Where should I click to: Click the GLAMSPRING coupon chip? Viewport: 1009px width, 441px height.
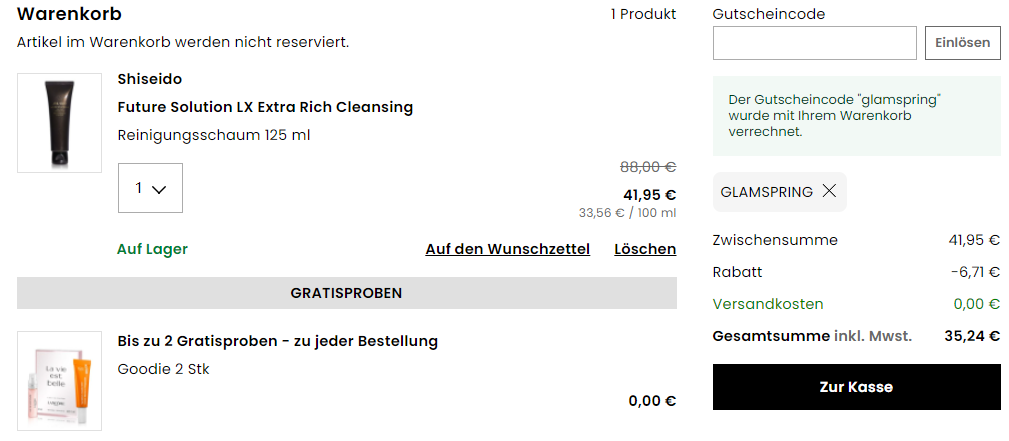tap(780, 192)
